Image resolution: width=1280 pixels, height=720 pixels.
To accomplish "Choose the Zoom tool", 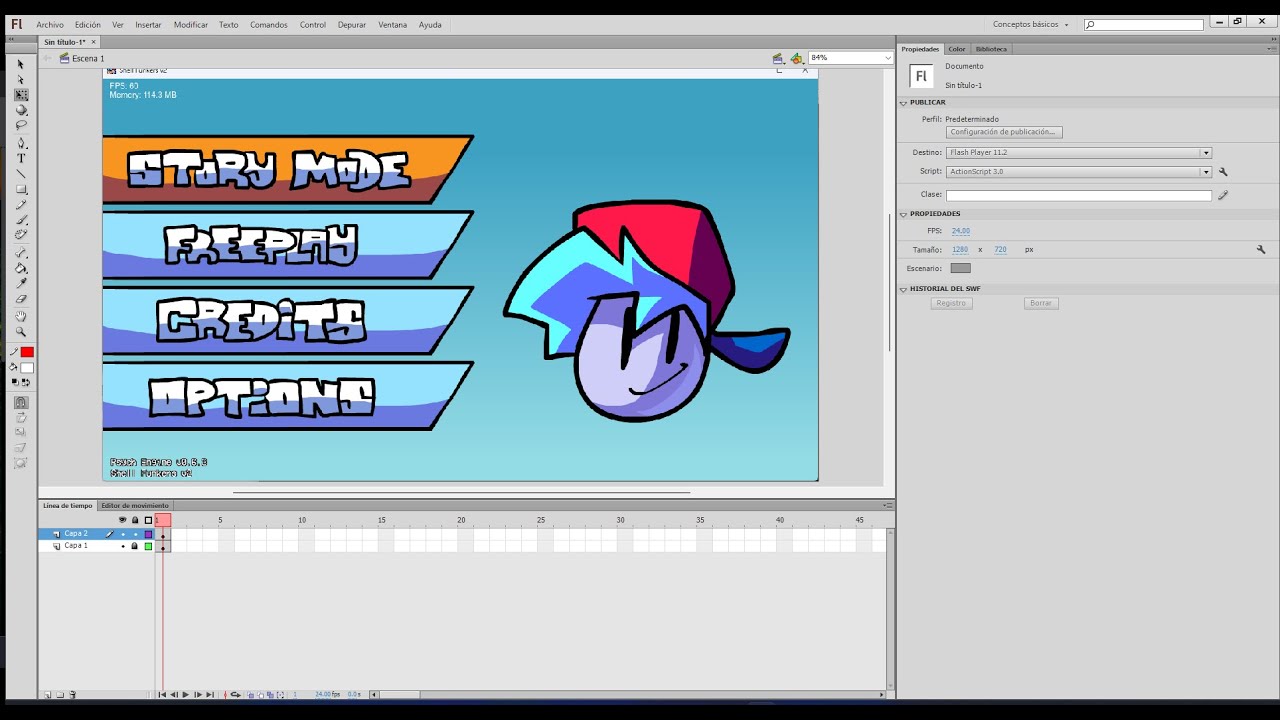I will (x=20, y=332).
